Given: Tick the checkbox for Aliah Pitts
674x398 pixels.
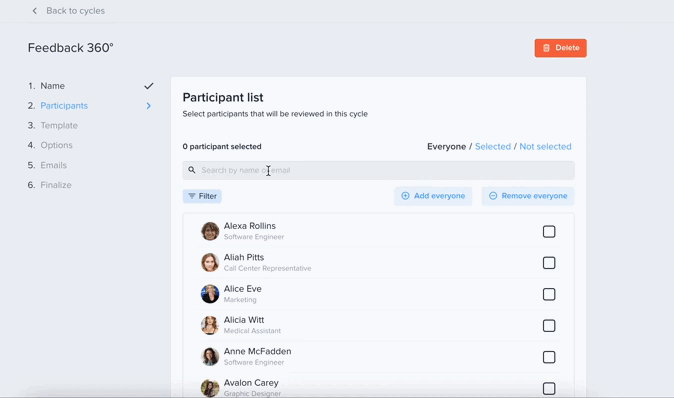Looking at the screenshot, I should coord(549,263).
